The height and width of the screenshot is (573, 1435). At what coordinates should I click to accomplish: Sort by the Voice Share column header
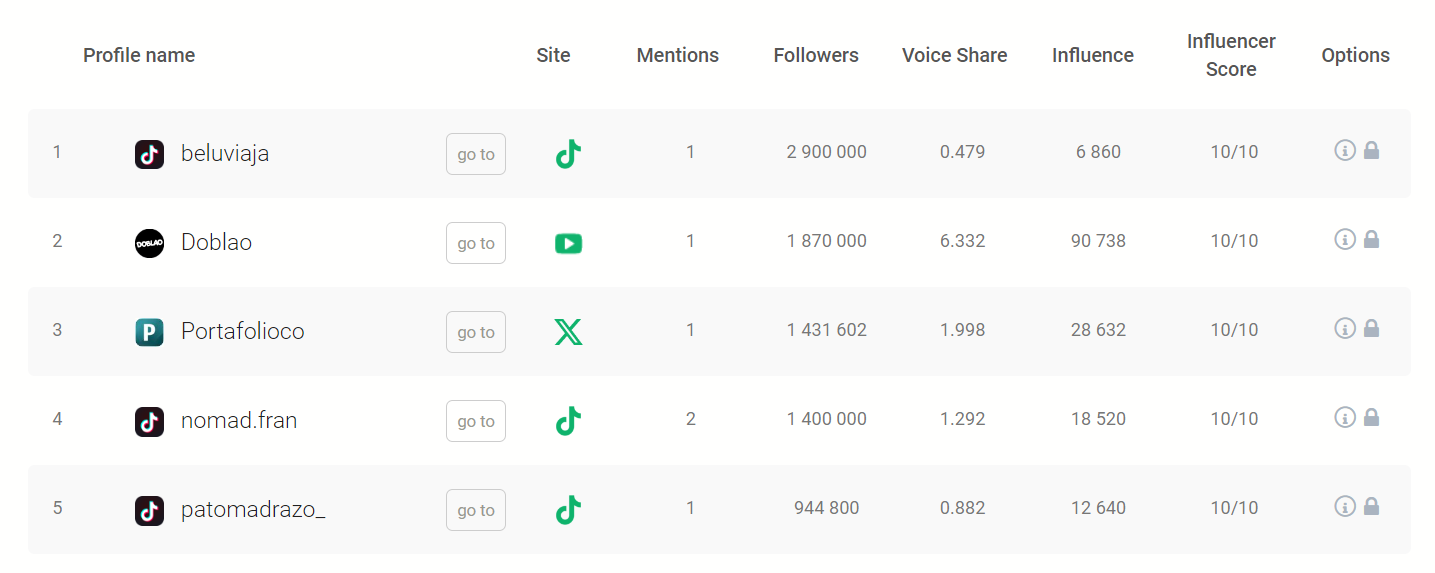point(955,55)
